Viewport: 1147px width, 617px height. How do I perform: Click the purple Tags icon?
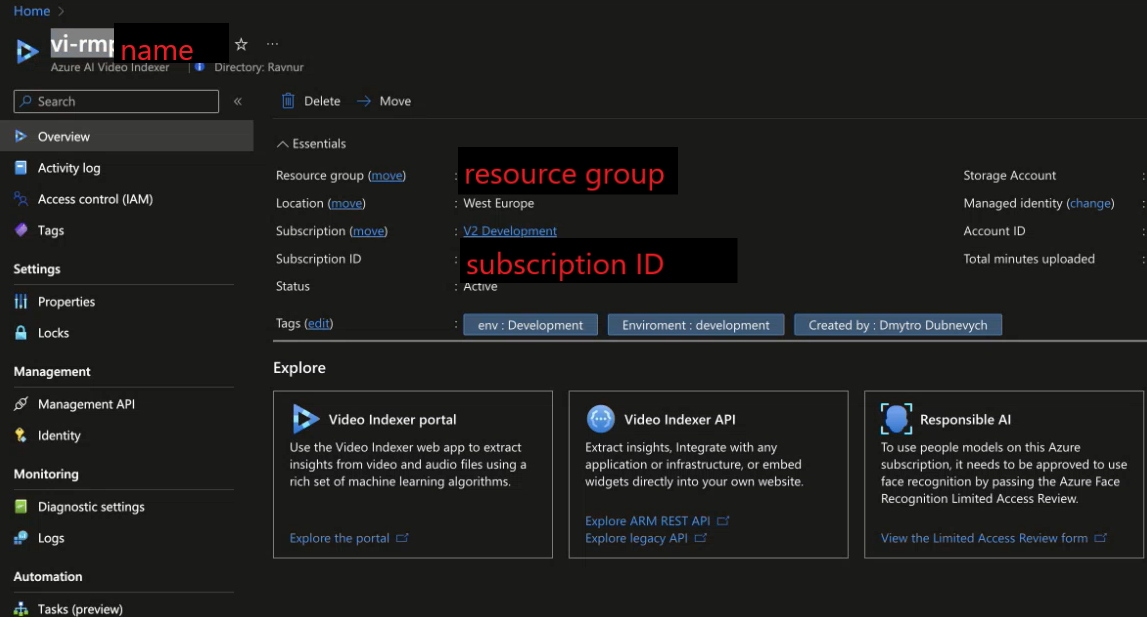tap(21, 230)
